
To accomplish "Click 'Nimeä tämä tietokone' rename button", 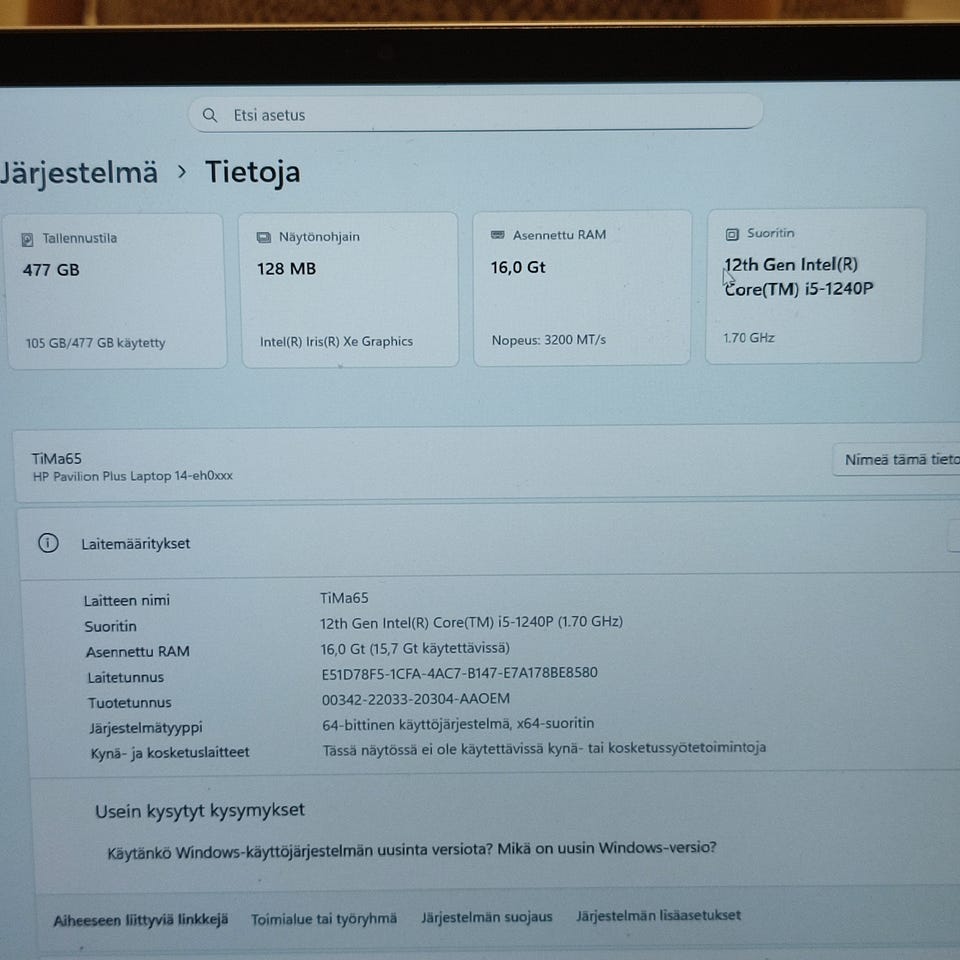I will 898,459.
